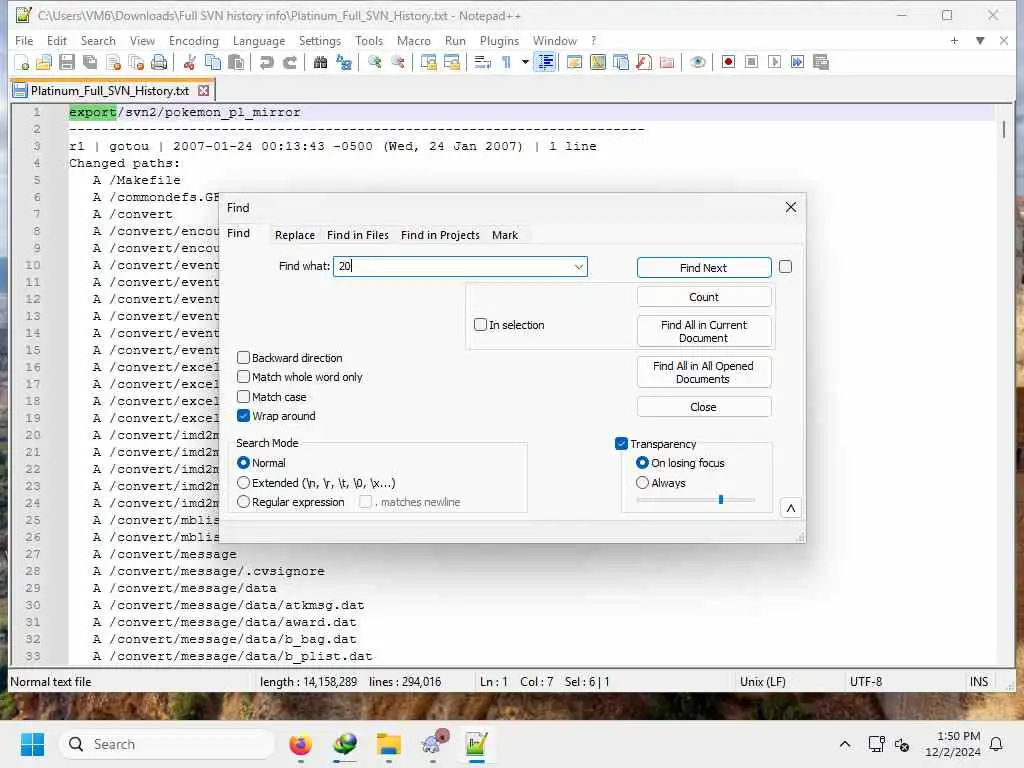Click the Close All toolbar icon
The width and height of the screenshot is (1024, 768).
point(136,63)
